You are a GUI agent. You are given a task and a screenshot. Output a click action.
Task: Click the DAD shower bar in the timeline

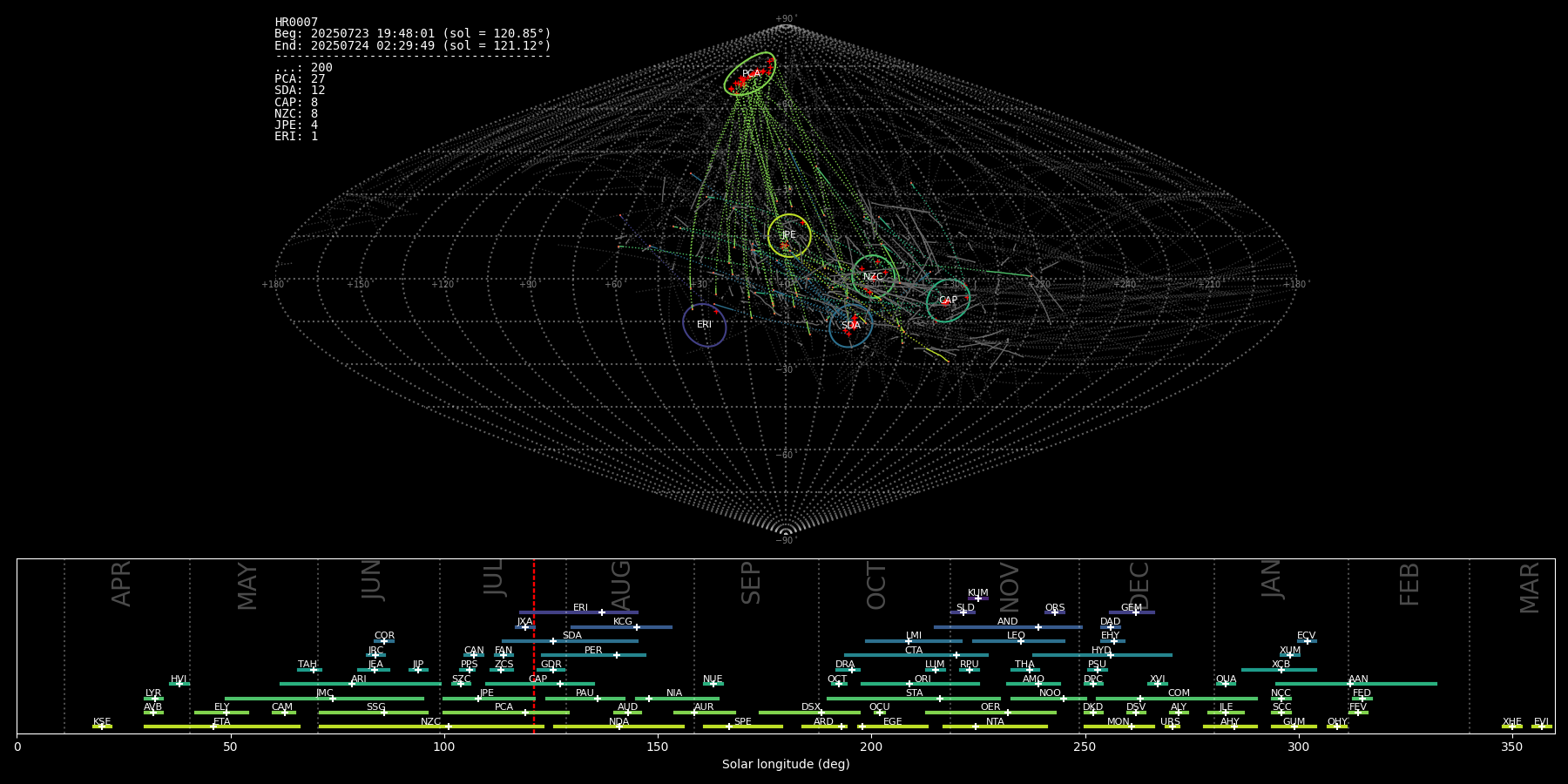point(1111,627)
